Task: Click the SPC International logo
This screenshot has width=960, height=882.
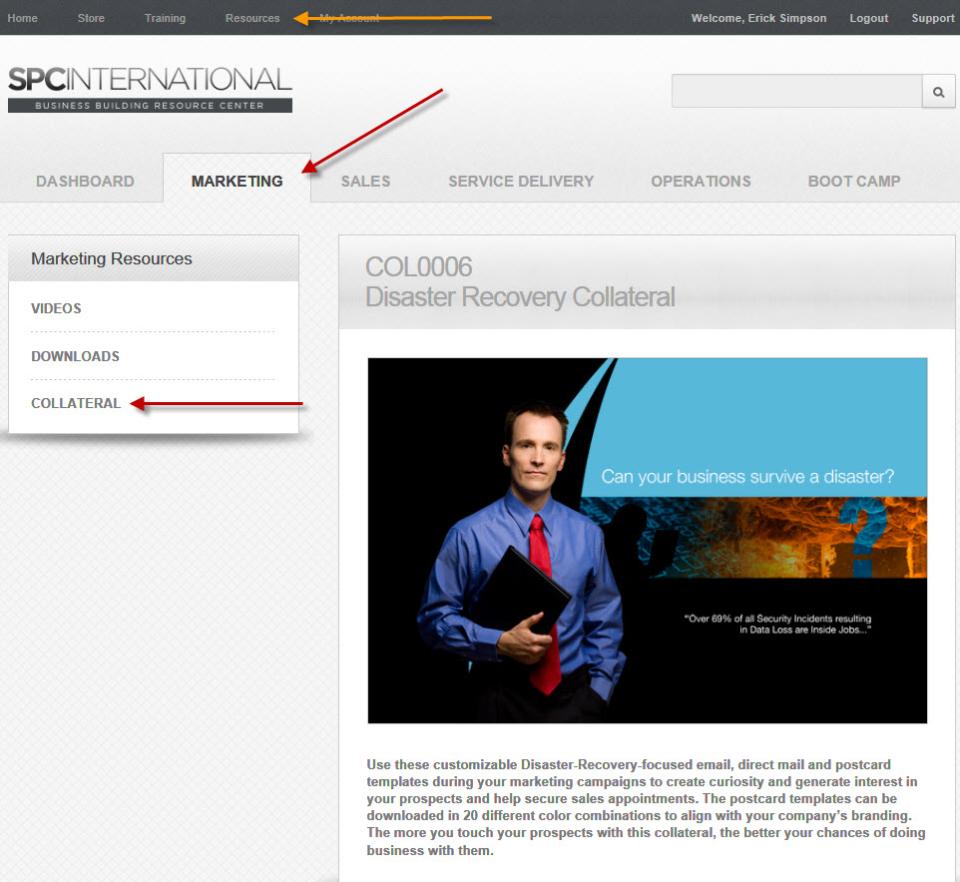Action: click(150, 89)
